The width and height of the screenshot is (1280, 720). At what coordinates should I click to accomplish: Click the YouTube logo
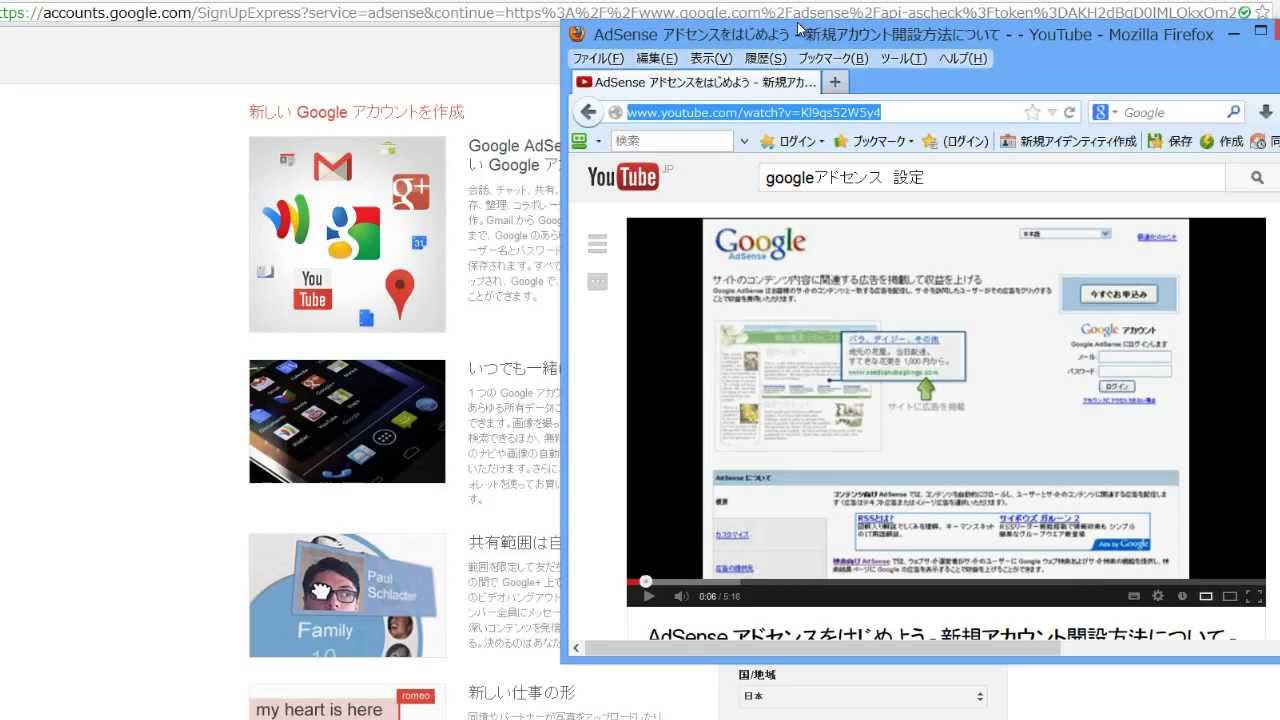(x=623, y=177)
